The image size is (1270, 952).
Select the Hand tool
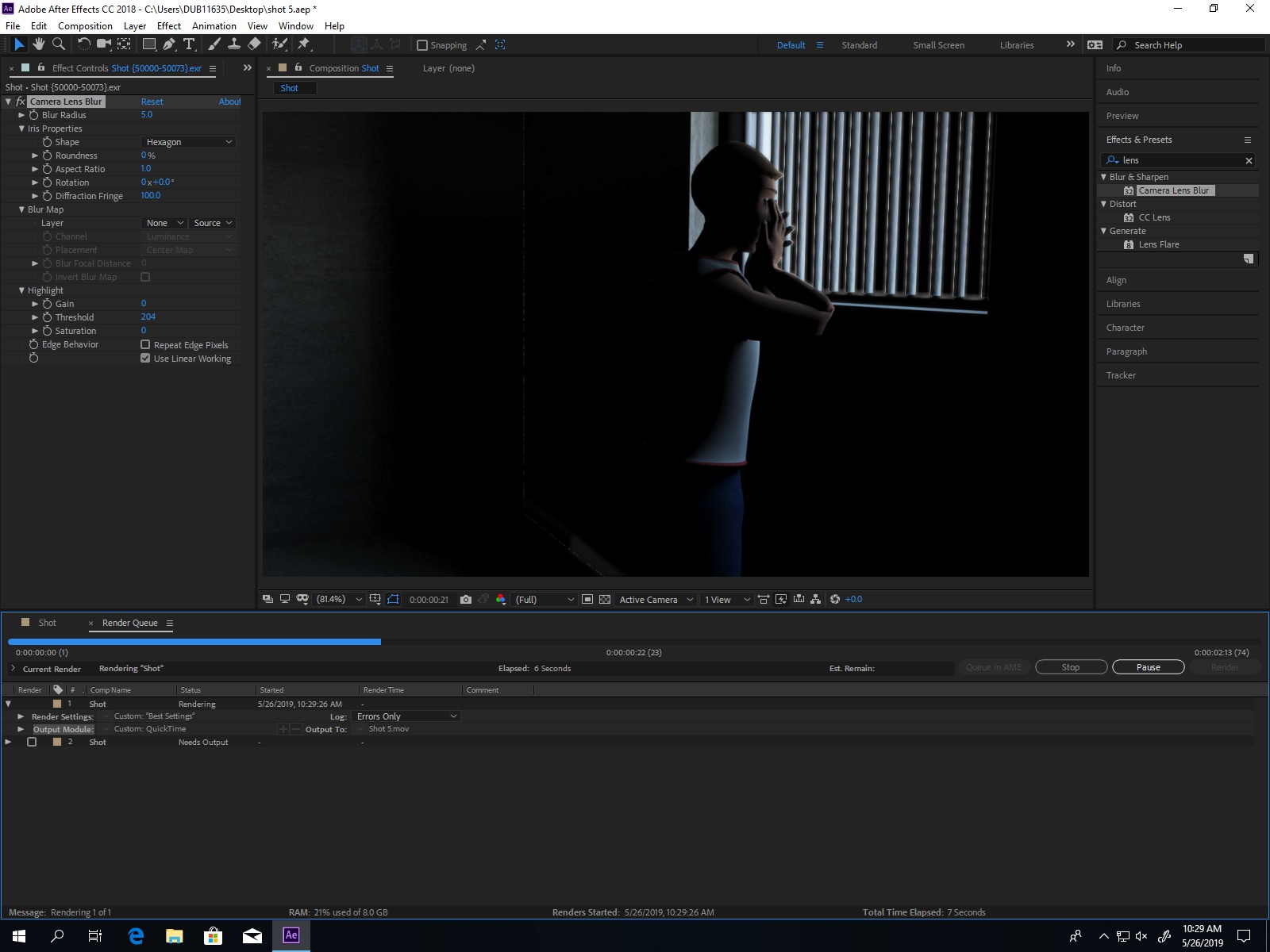[38, 44]
